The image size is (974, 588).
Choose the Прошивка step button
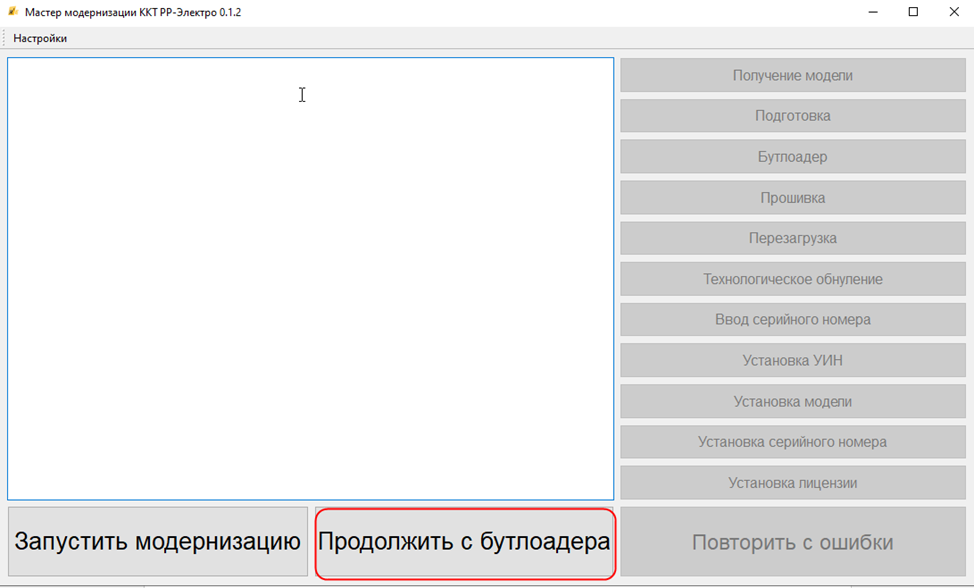(792, 198)
